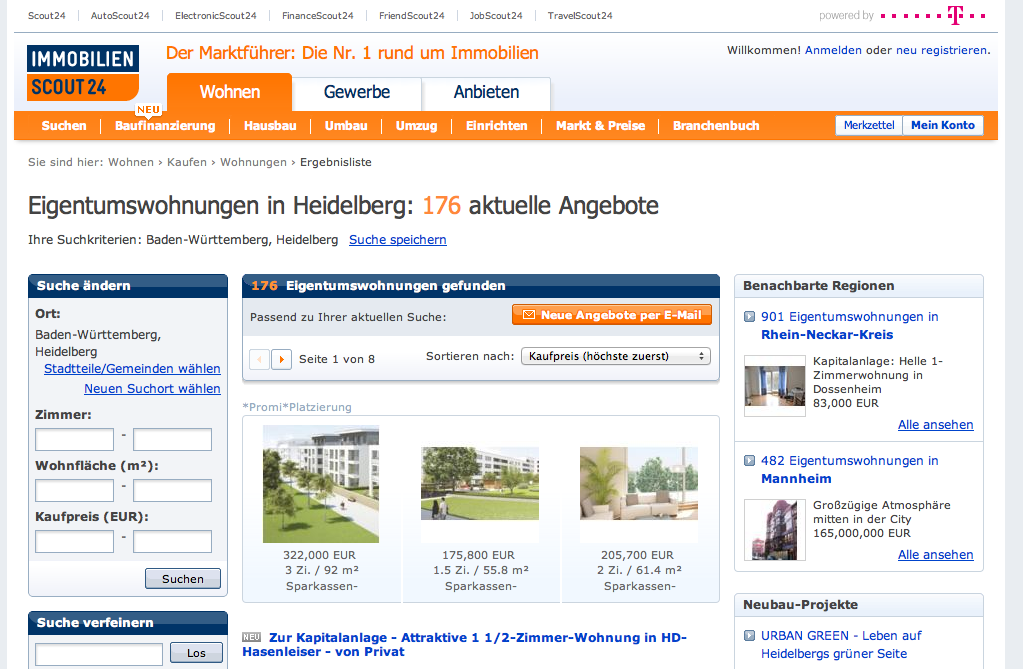Open the 175,800 EUR apartment thumbnail
1023x669 pixels.
[480, 484]
